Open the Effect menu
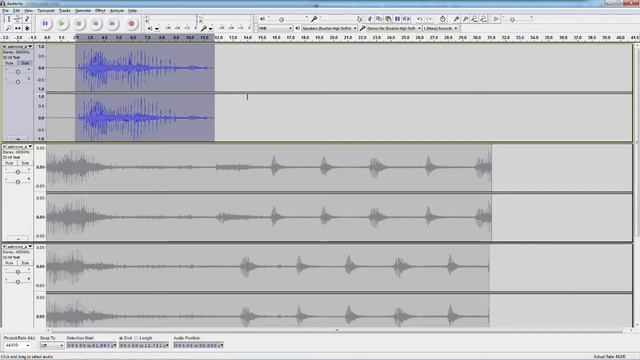The width and height of the screenshot is (640, 360). (x=100, y=11)
